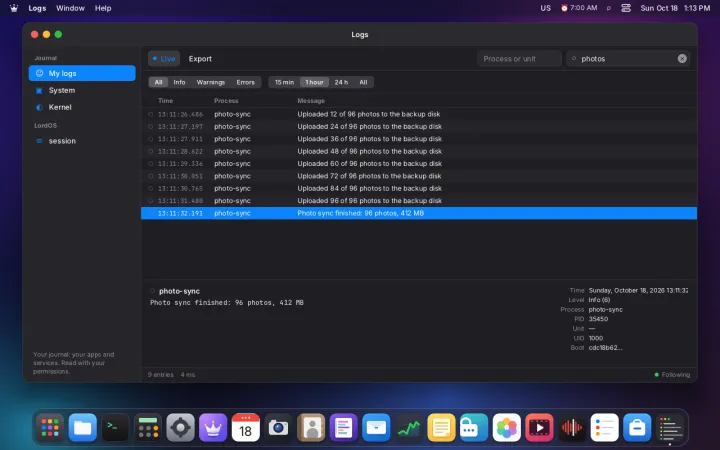Viewport: 720px width, 450px height.
Task: Open the Calendar app showing 18
Action: pos(246,428)
